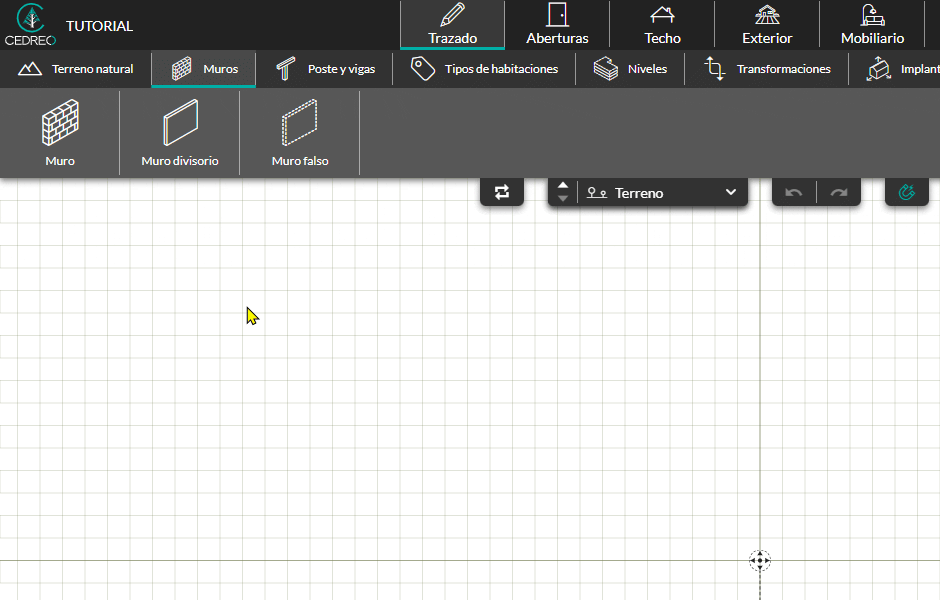The width and height of the screenshot is (940, 600).
Task: Open the Terreno level dropdown
Action: tap(662, 193)
